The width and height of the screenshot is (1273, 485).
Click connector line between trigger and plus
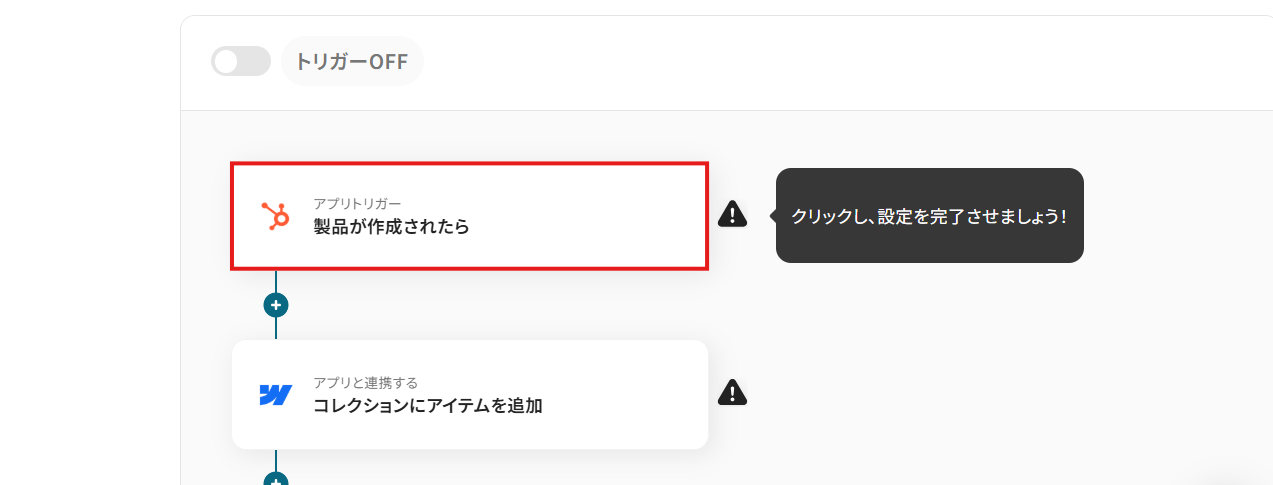click(x=276, y=281)
